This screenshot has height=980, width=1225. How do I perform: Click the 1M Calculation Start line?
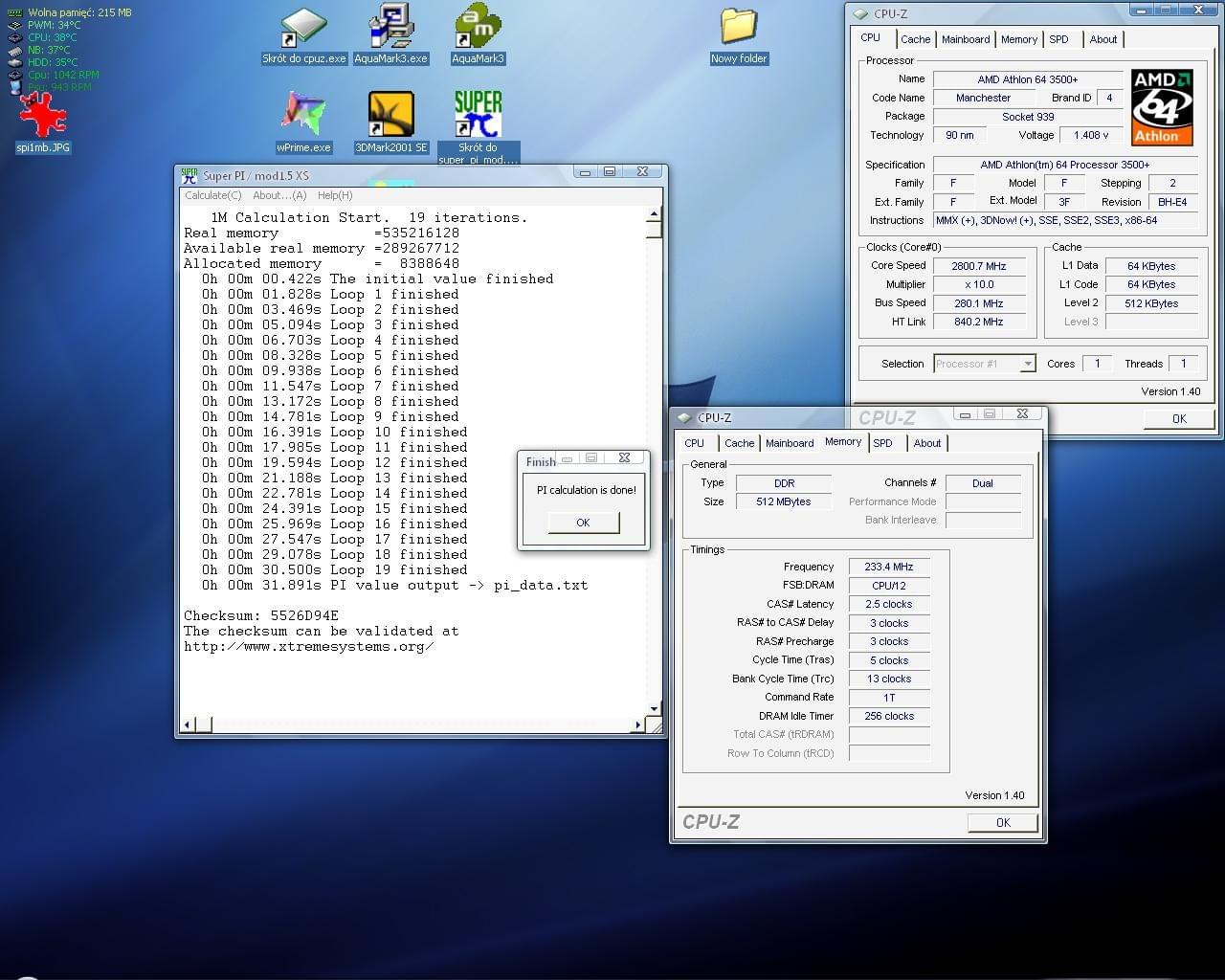pos(368,217)
